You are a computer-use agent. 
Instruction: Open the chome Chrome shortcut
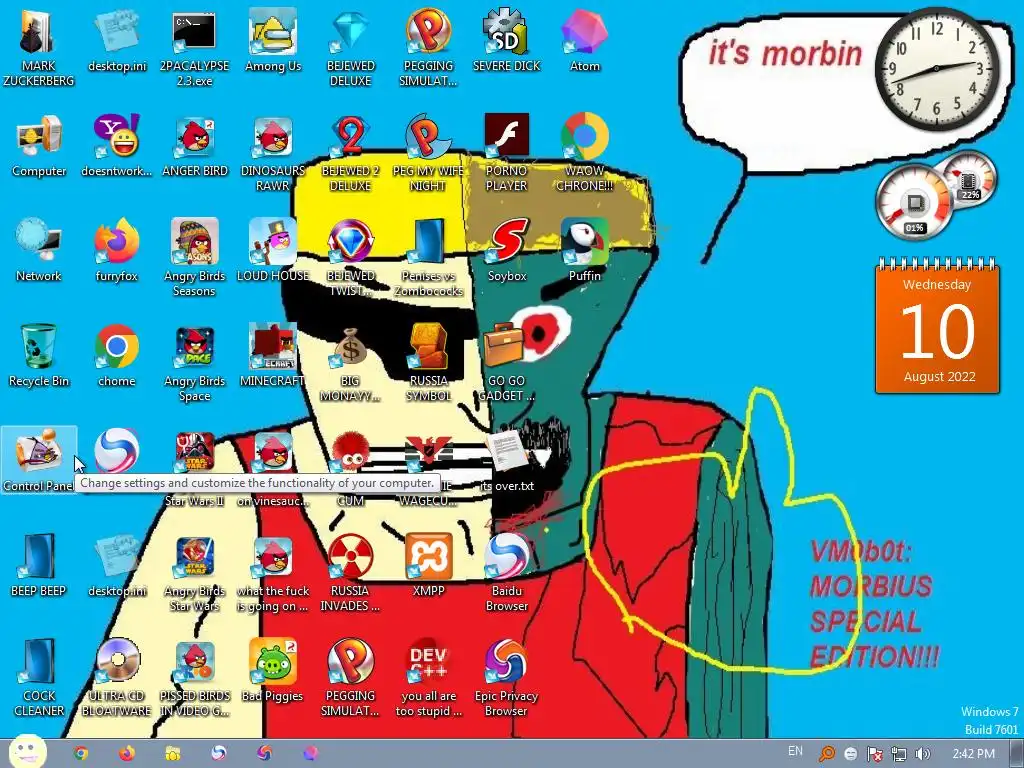[x=116, y=355]
